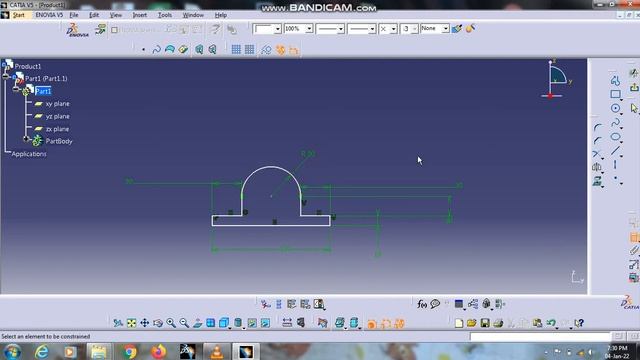
Task: Click the Select arrow tool
Action: pos(633,108)
